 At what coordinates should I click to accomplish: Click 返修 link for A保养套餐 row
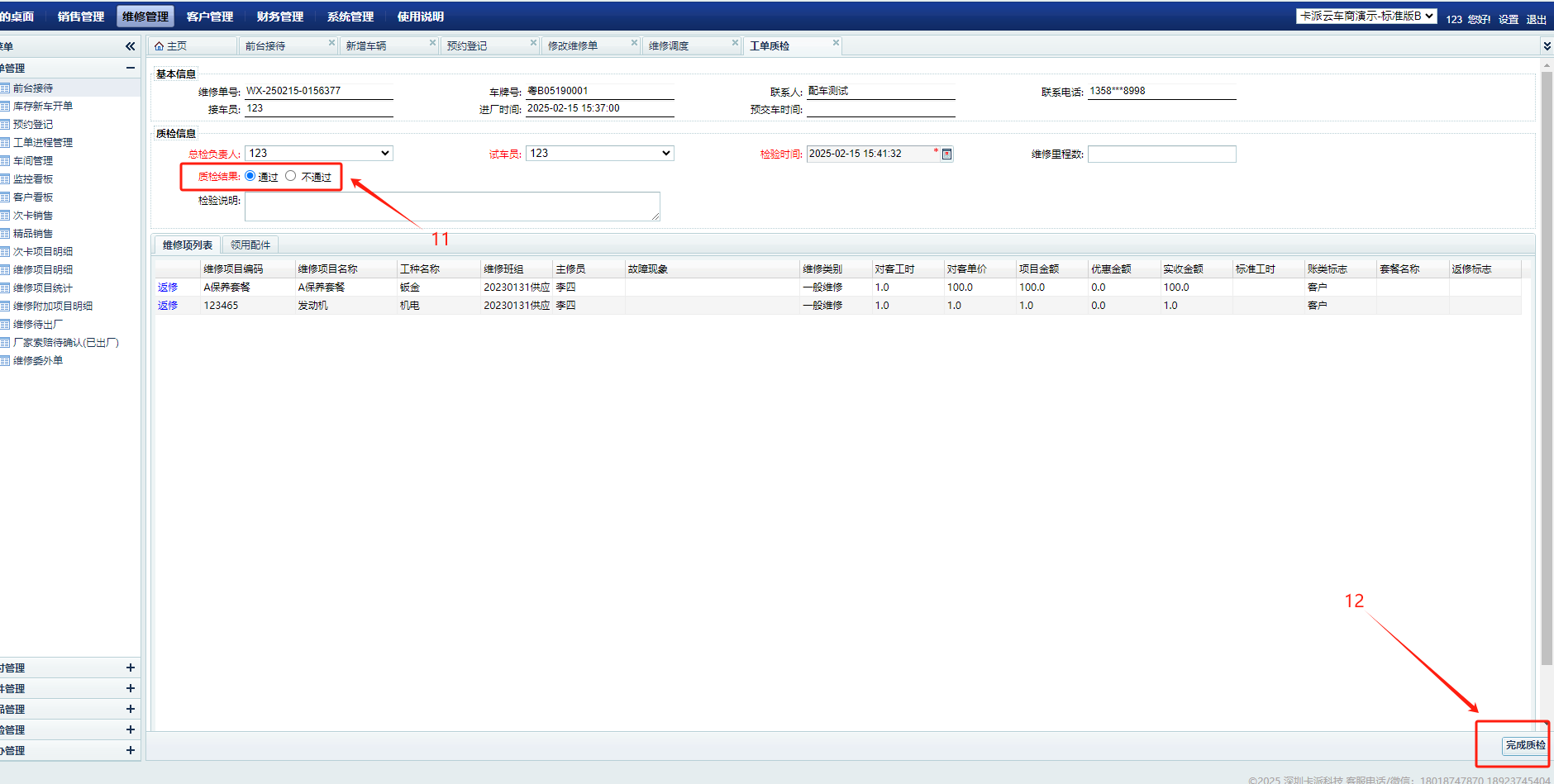point(168,287)
